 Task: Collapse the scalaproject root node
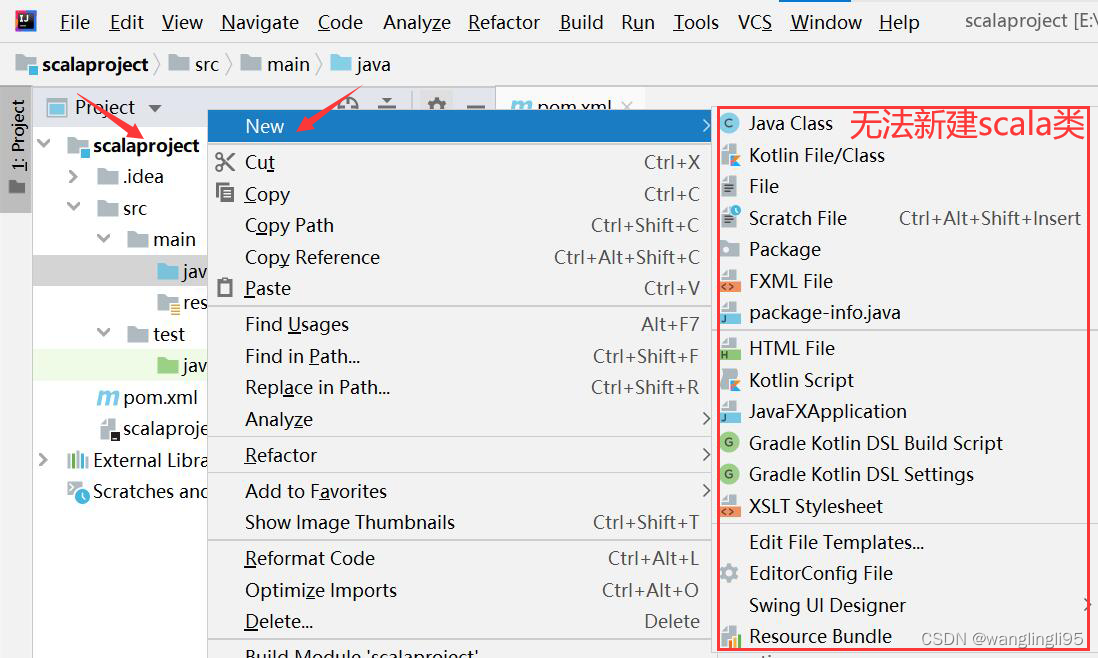coord(43,144)
